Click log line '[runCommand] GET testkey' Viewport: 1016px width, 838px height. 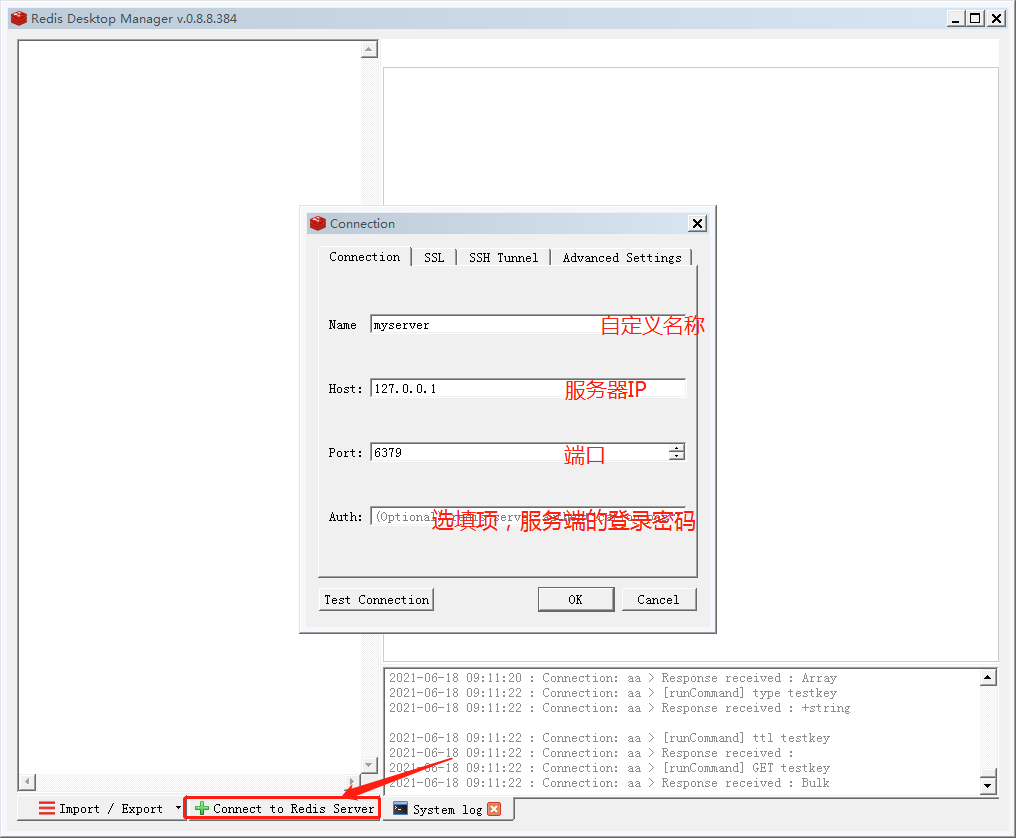(609, 767)
